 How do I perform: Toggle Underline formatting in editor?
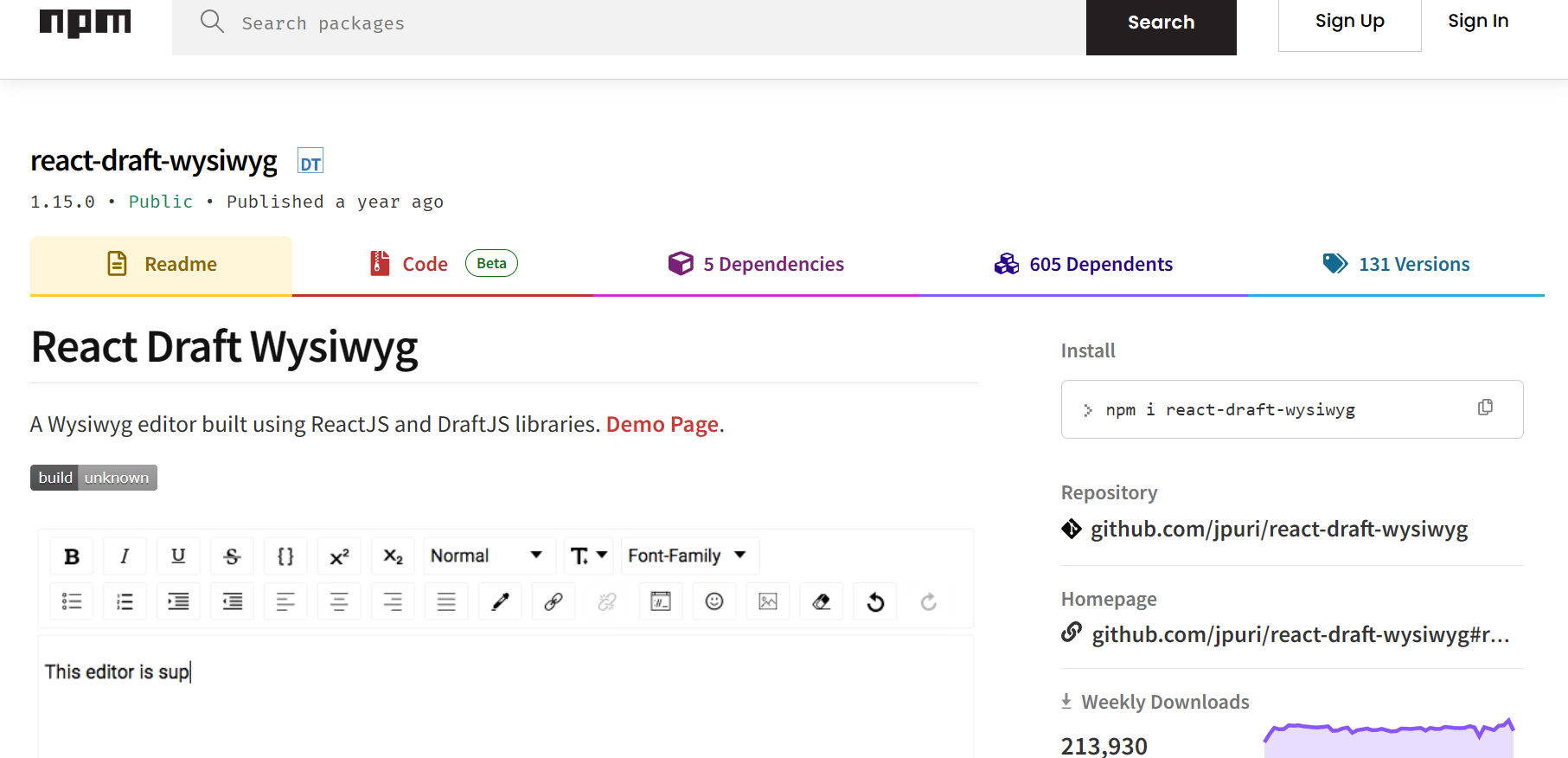click(x=178, y=556)
